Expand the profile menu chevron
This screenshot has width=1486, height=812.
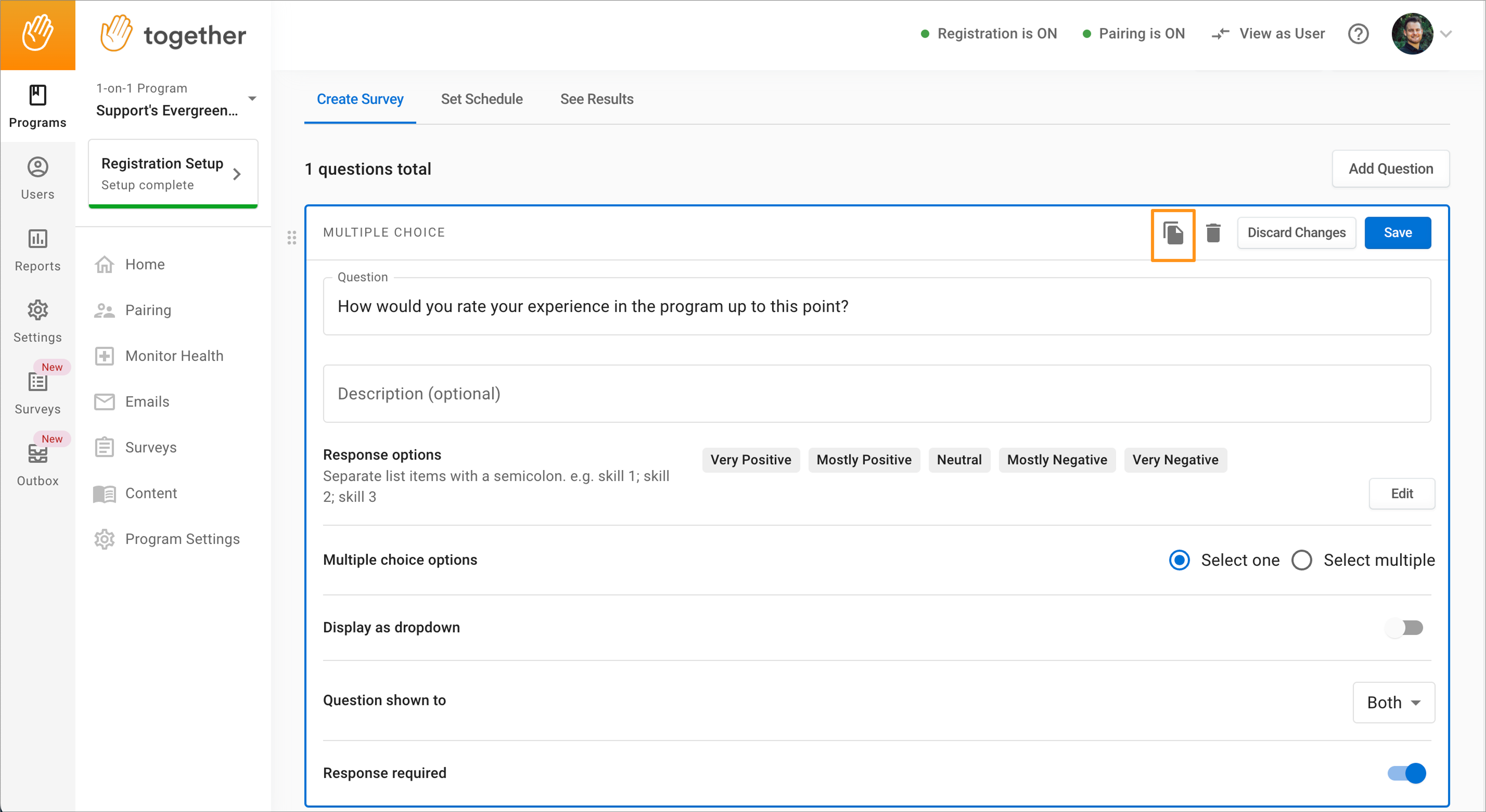(x=1446, y=34)
